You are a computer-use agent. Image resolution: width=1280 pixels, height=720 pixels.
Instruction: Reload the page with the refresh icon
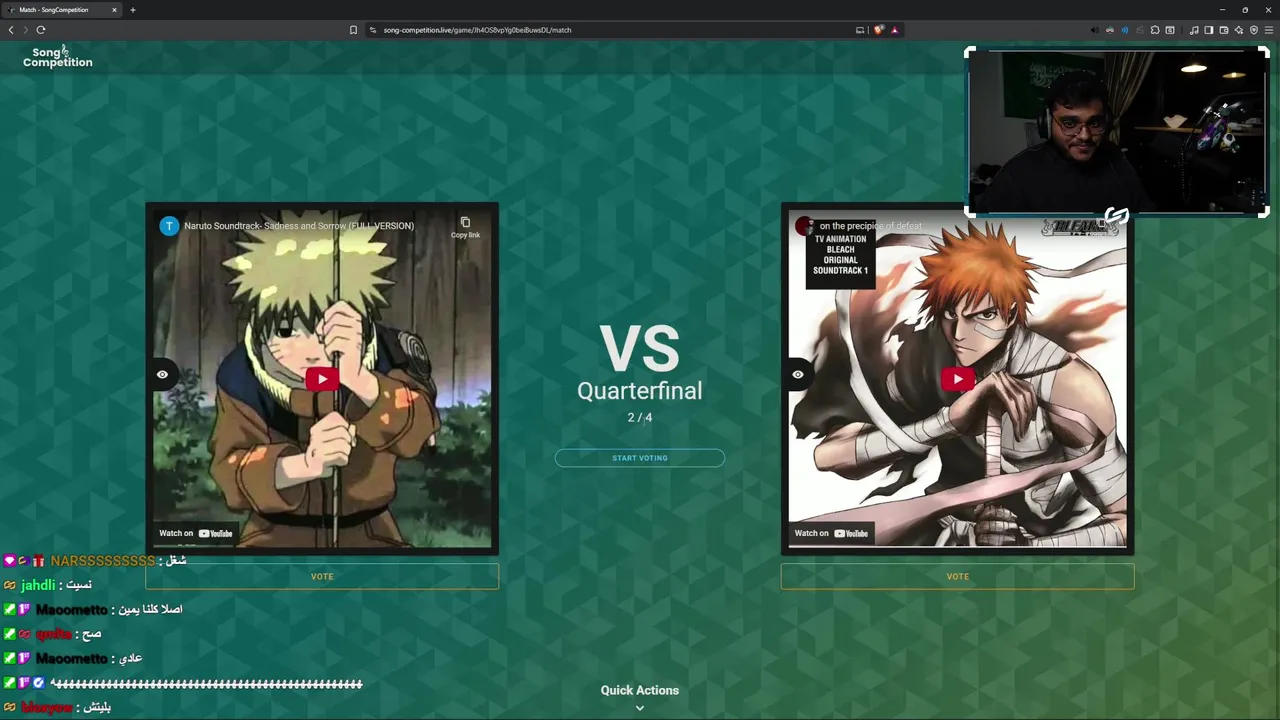(x=41, y=30)
